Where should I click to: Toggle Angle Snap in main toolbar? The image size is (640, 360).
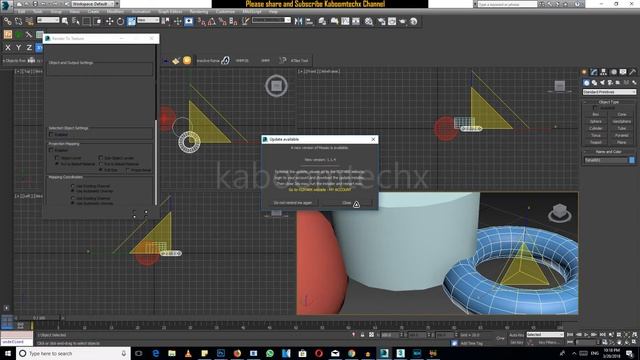212,22
